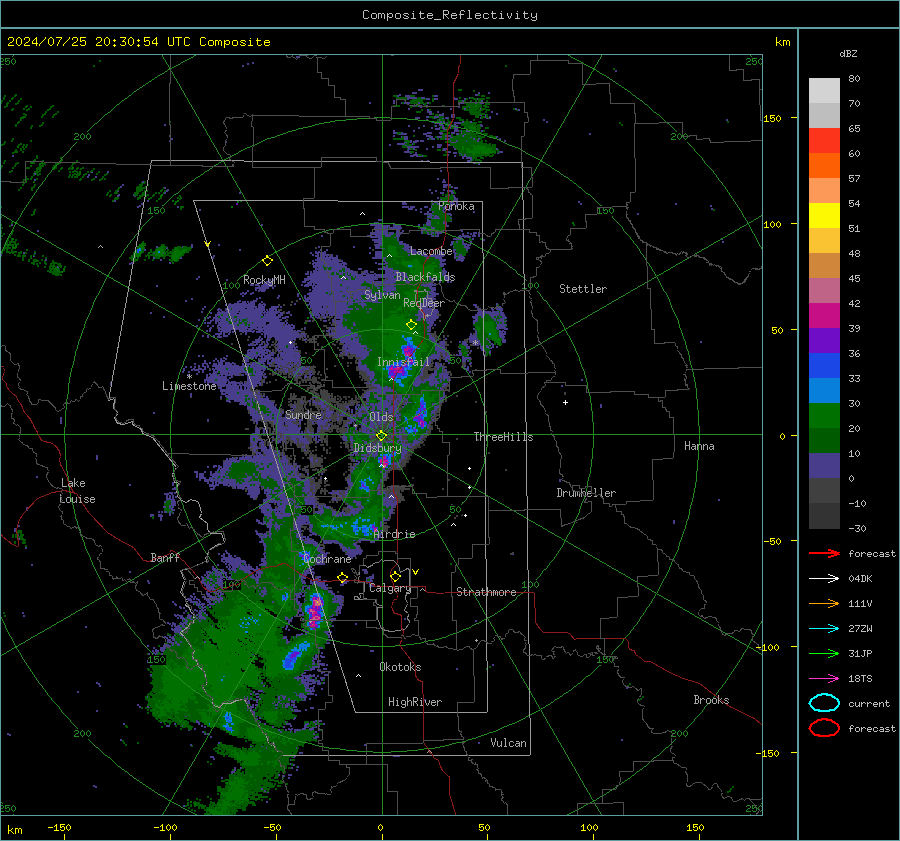Click the Lacombe city label

tap(431, 251)
